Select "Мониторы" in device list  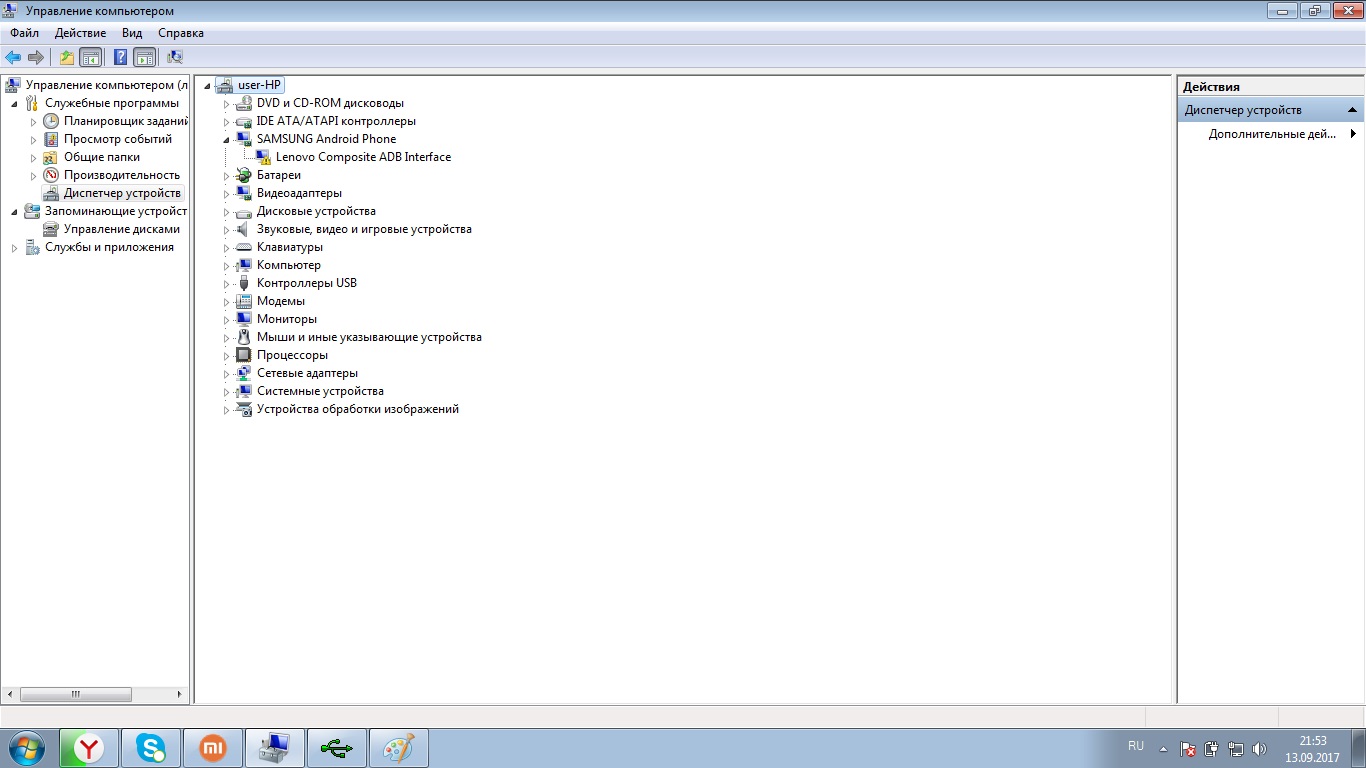tap(287, 319)
